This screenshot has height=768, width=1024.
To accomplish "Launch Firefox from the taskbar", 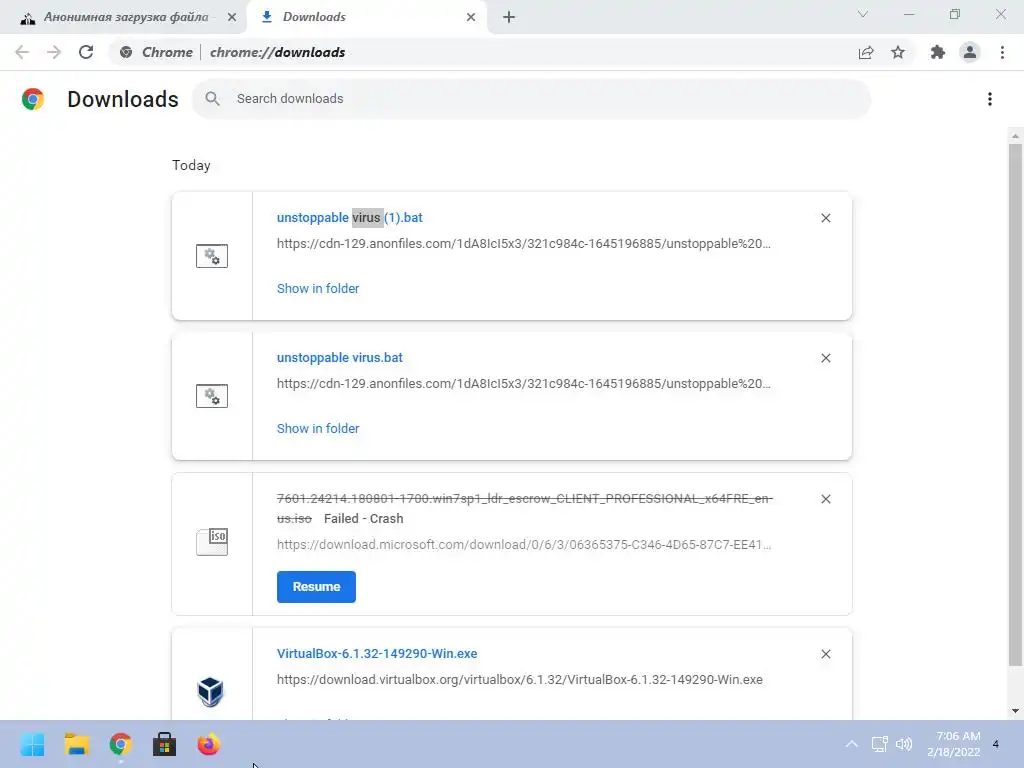I will pyautogui.click(x=208, y=744).
